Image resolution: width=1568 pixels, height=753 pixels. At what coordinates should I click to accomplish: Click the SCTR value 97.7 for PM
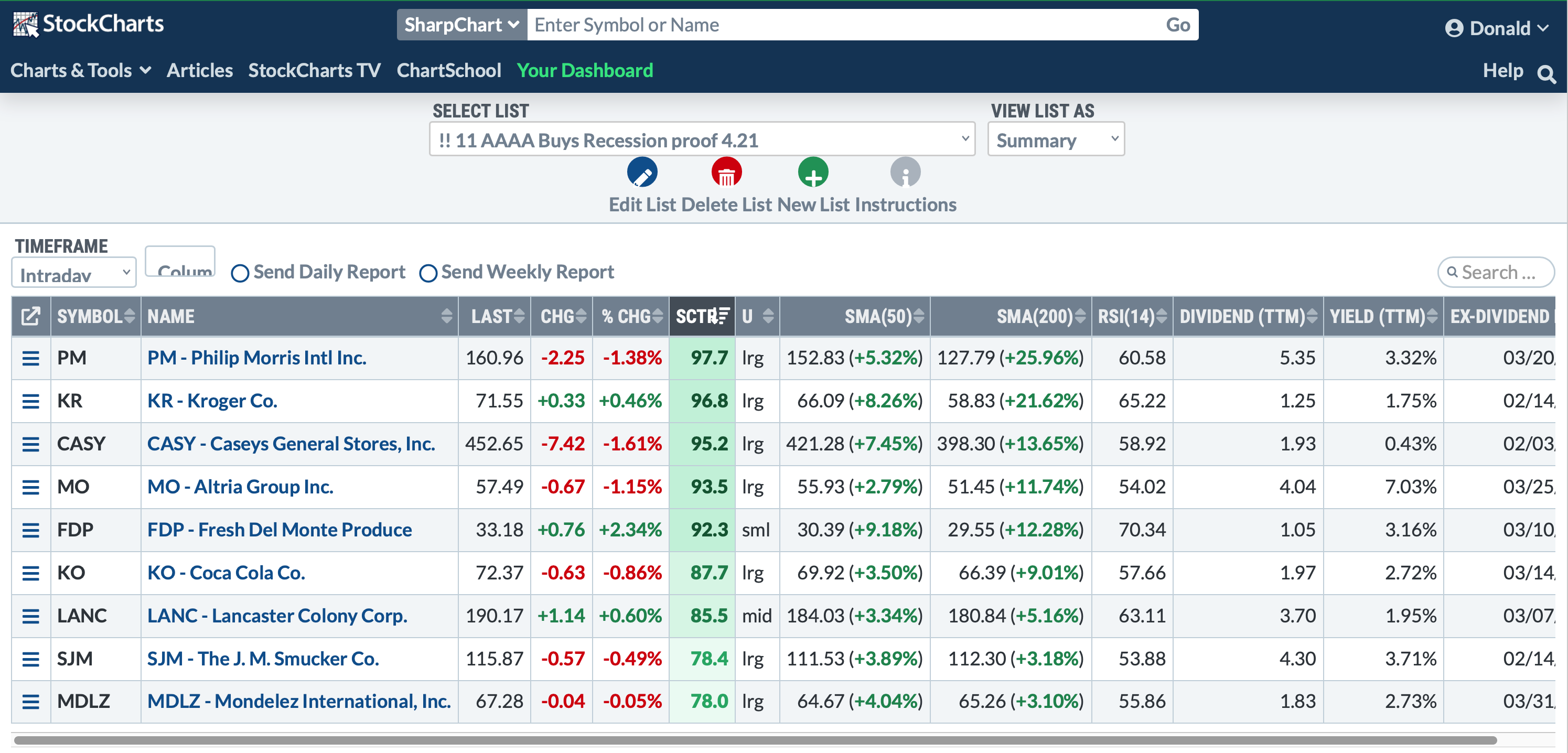point(709,358)
